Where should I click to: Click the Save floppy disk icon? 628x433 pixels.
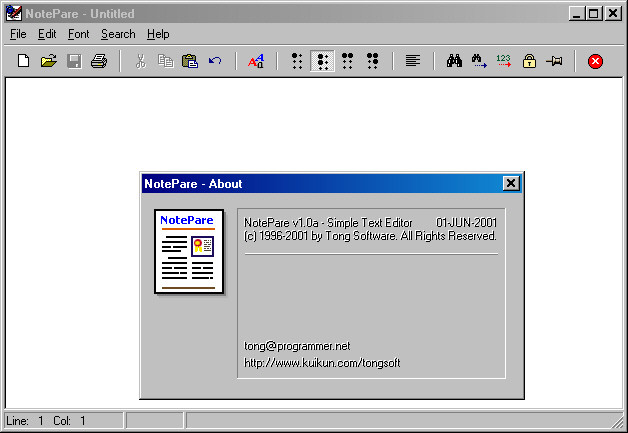pos(74,61)
